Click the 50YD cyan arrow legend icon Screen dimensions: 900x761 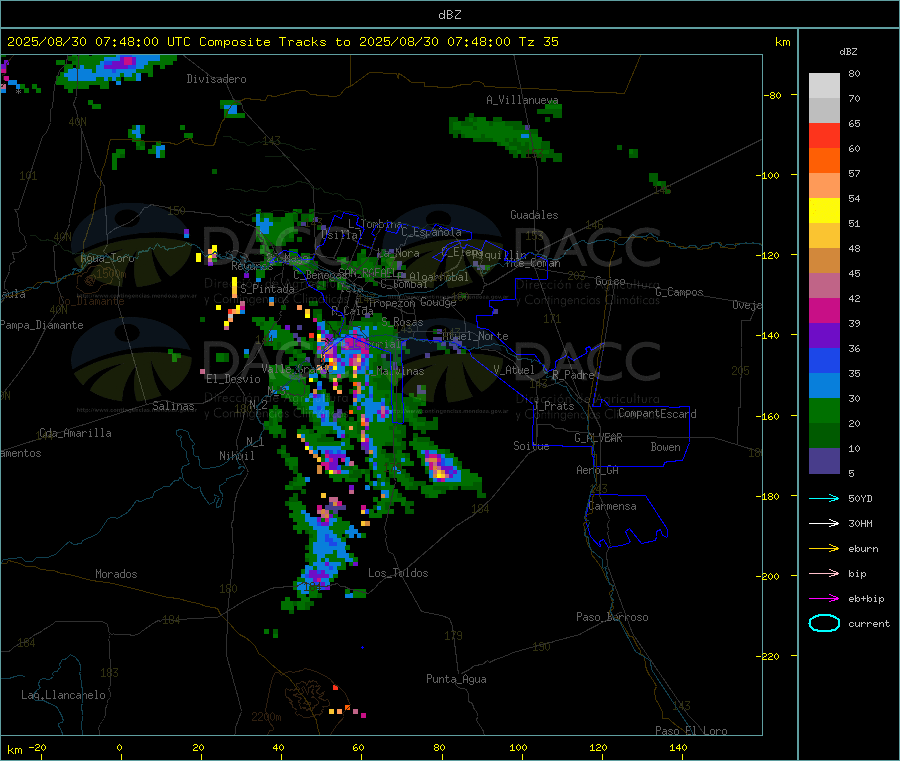point(824,498)
